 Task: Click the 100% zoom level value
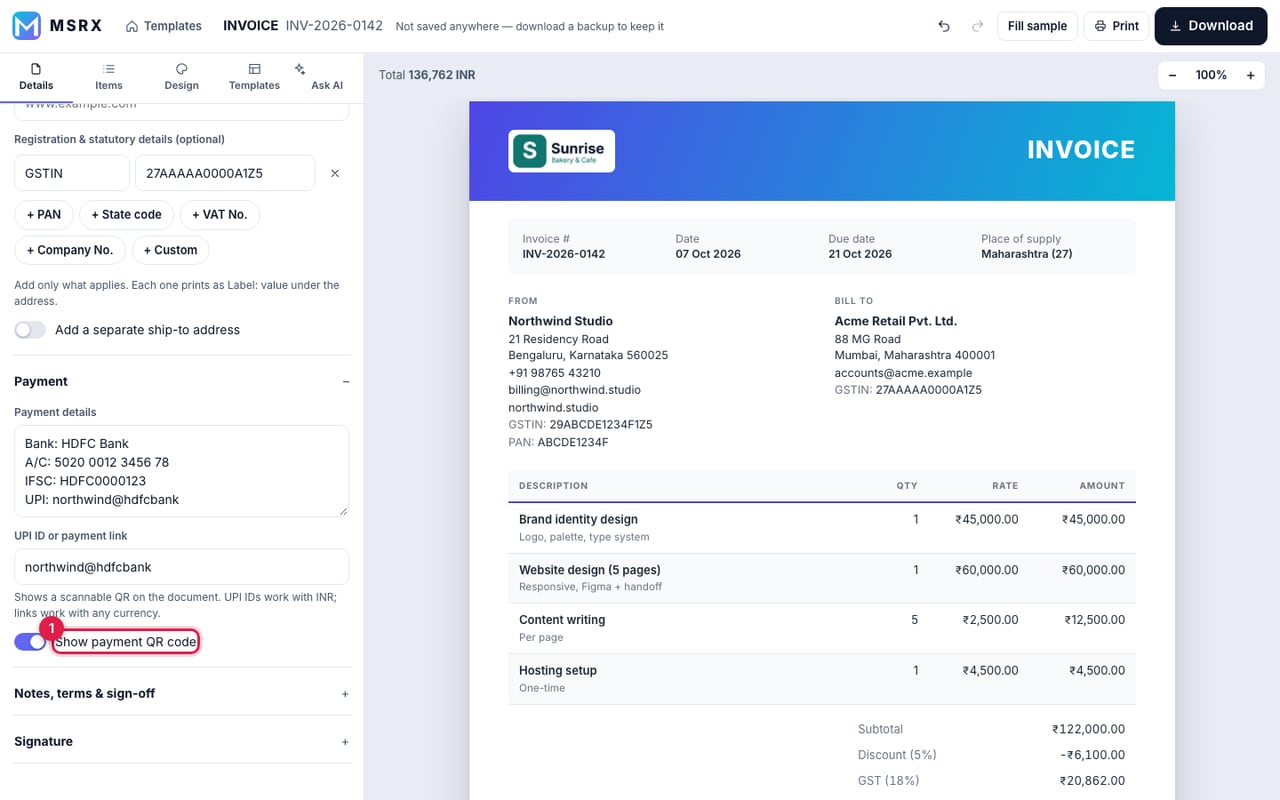coord(1211,75)
